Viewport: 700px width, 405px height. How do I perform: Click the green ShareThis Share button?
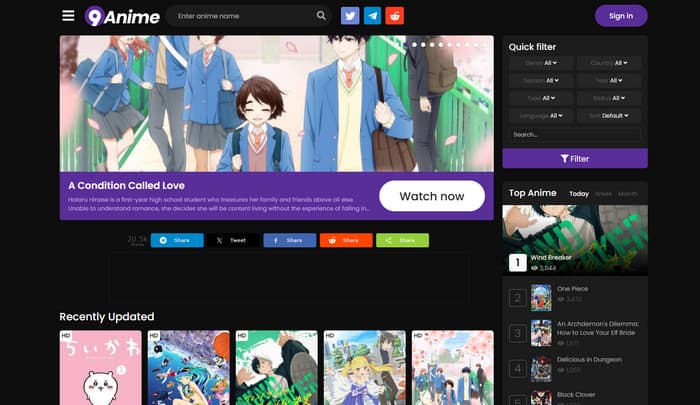(x=402, y=240)
